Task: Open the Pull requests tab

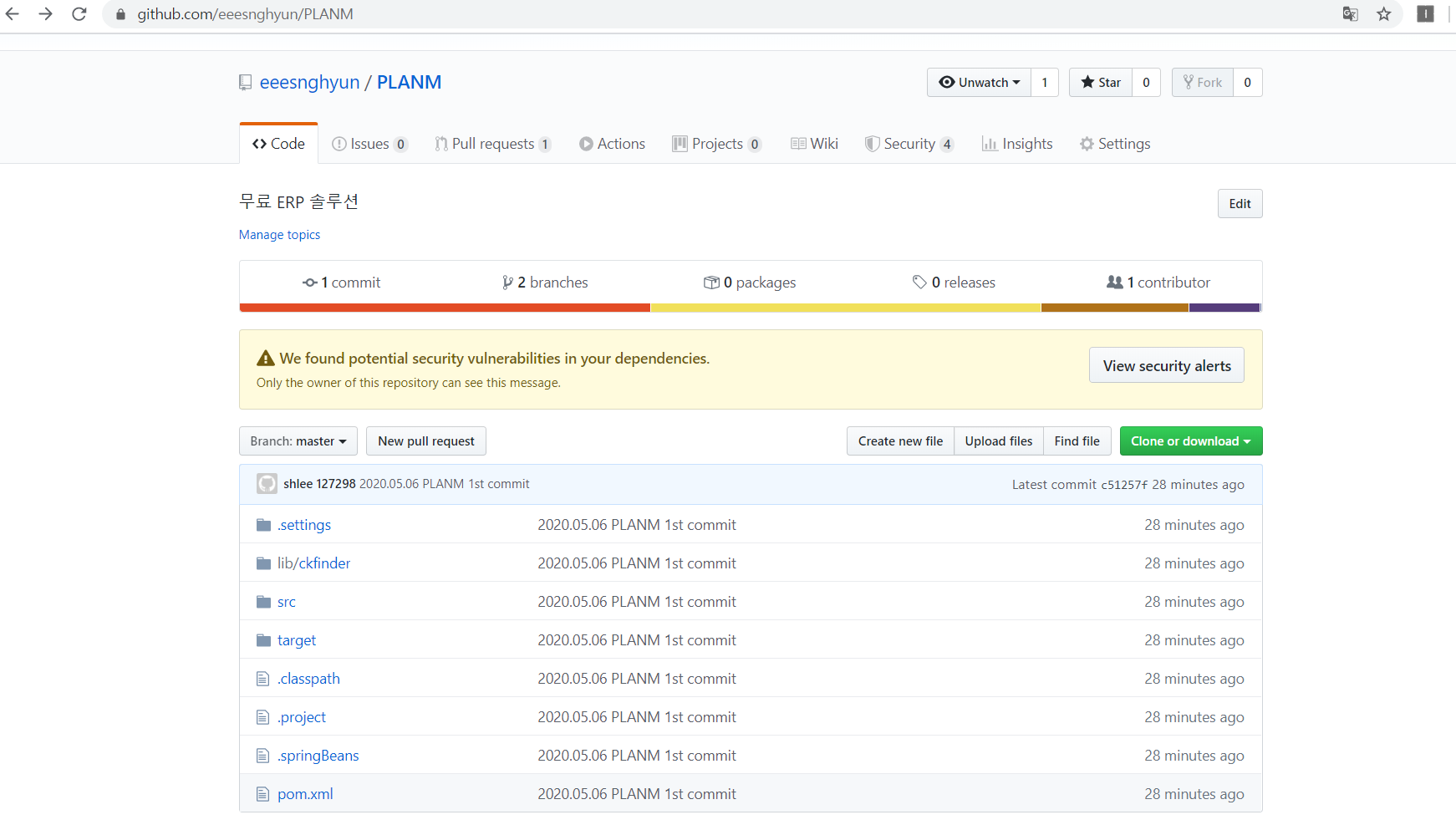Action: 492,144
